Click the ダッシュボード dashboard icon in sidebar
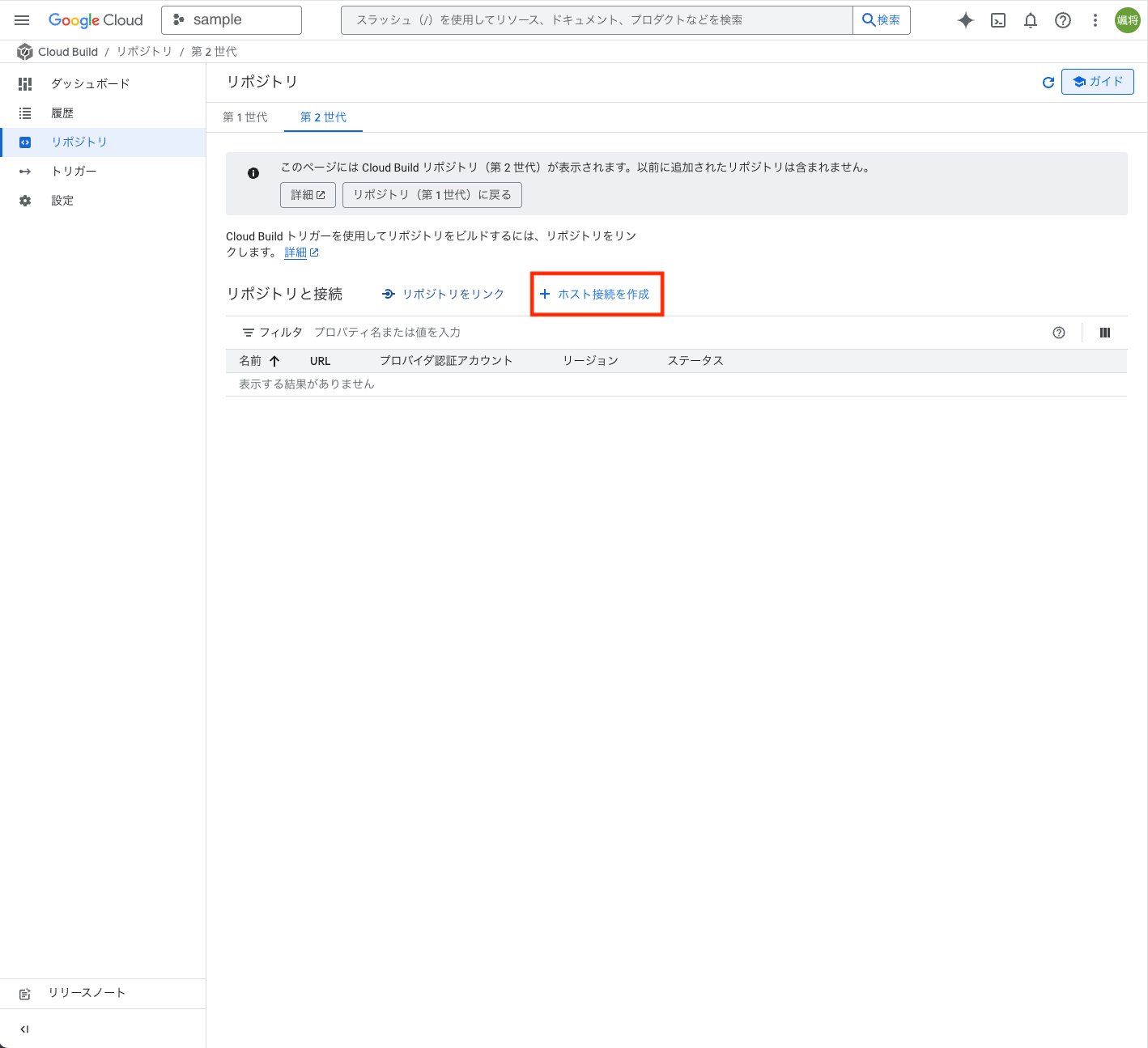Screen dimensions: 1148x1048 (x=25, y=83)
